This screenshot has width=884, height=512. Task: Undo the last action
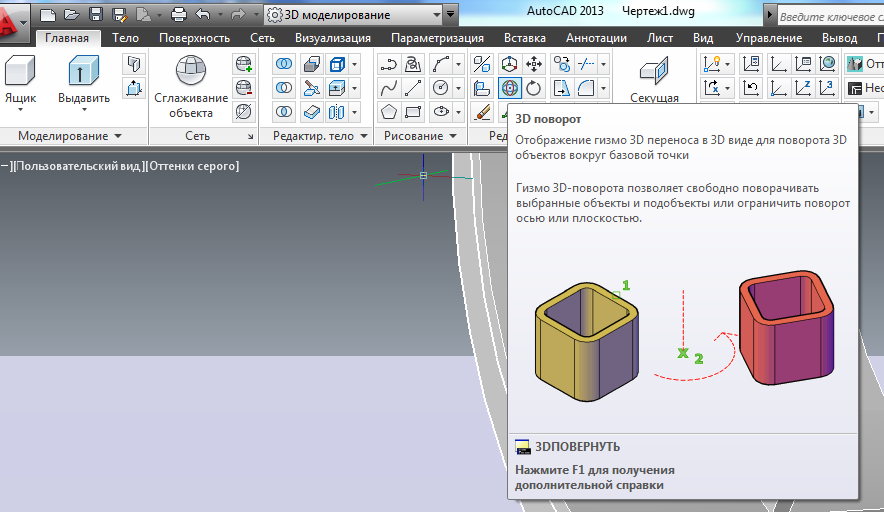point(202,15)
